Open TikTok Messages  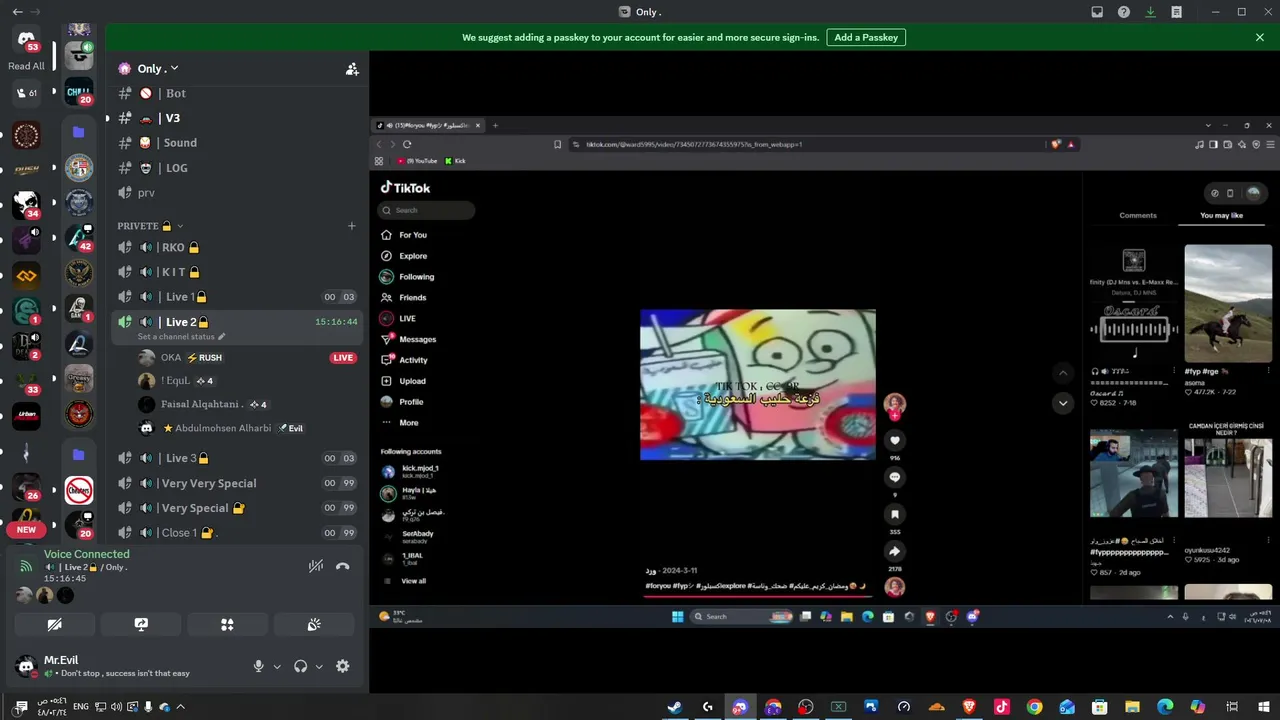click(x=408, y=339)
